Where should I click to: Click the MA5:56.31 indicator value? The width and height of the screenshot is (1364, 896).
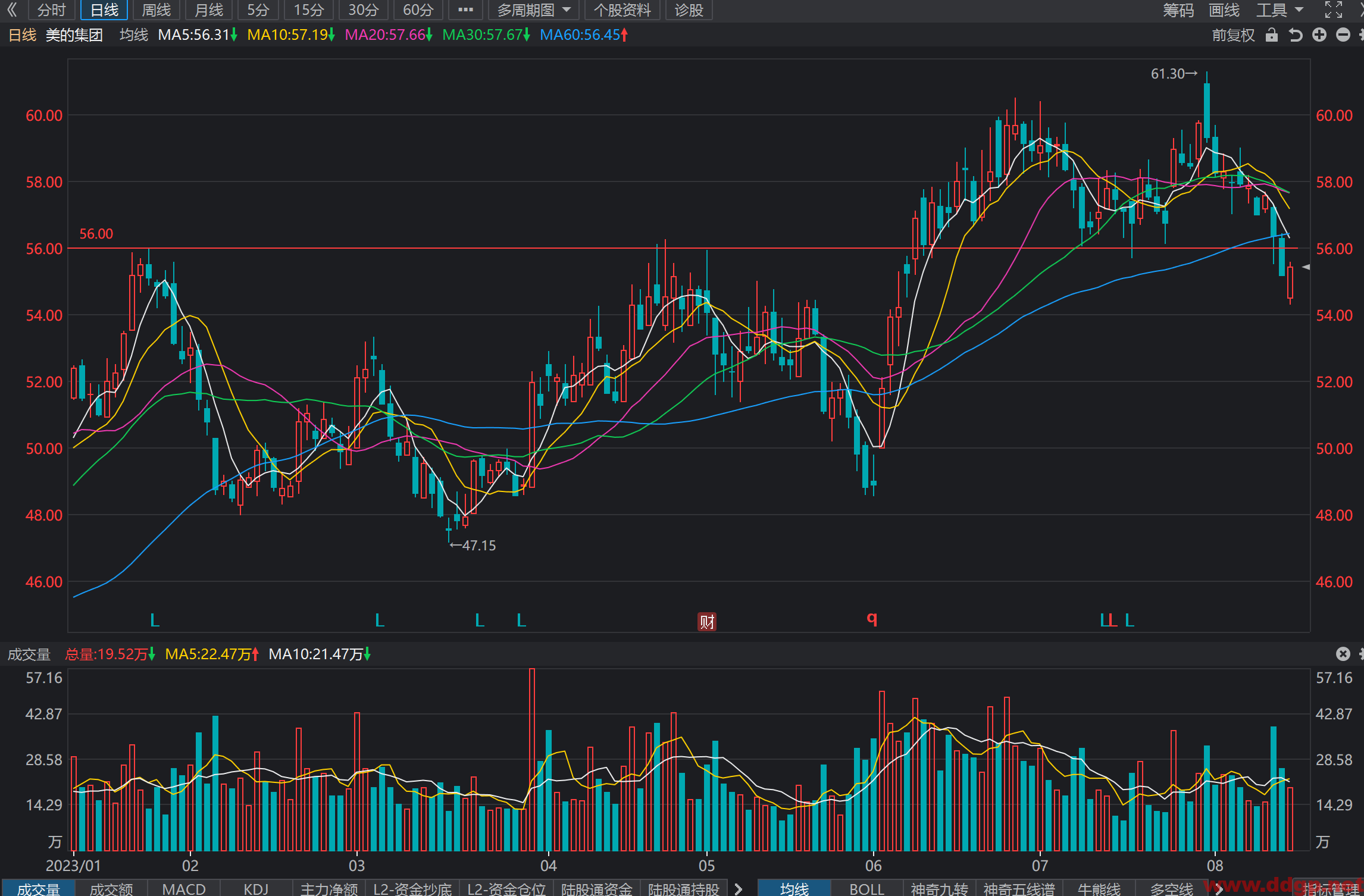click(198, 35)
